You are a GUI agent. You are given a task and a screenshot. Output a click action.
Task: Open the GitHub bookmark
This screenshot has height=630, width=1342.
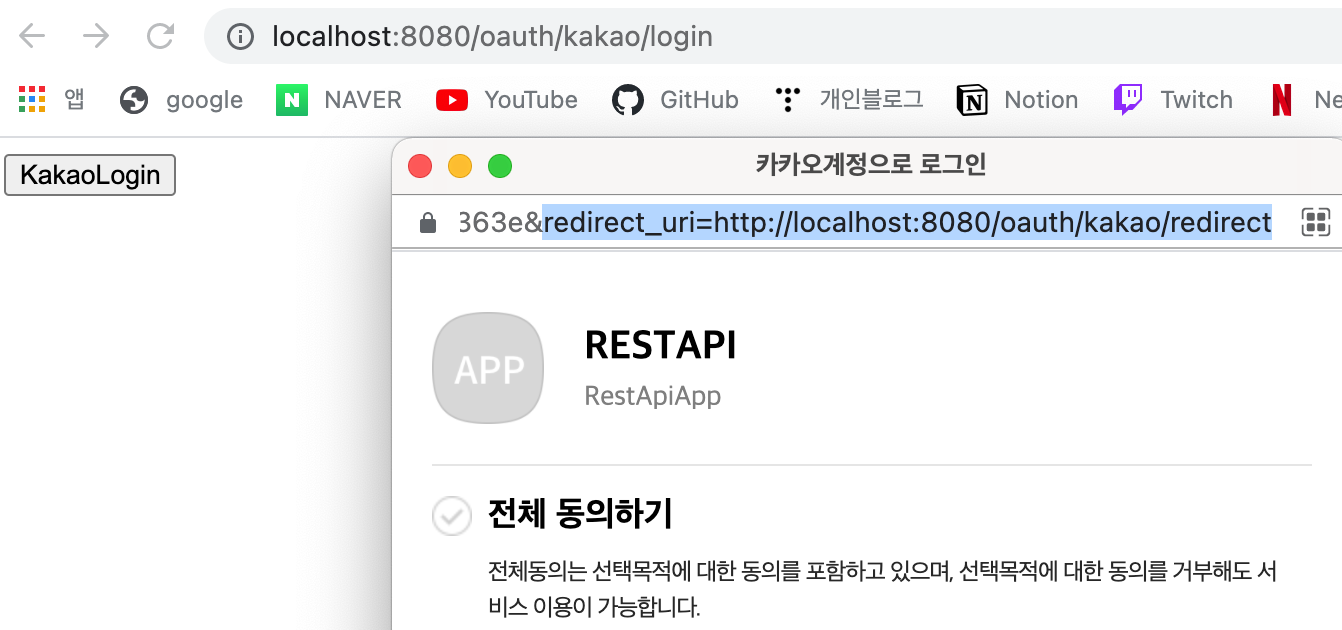[675, 99]
